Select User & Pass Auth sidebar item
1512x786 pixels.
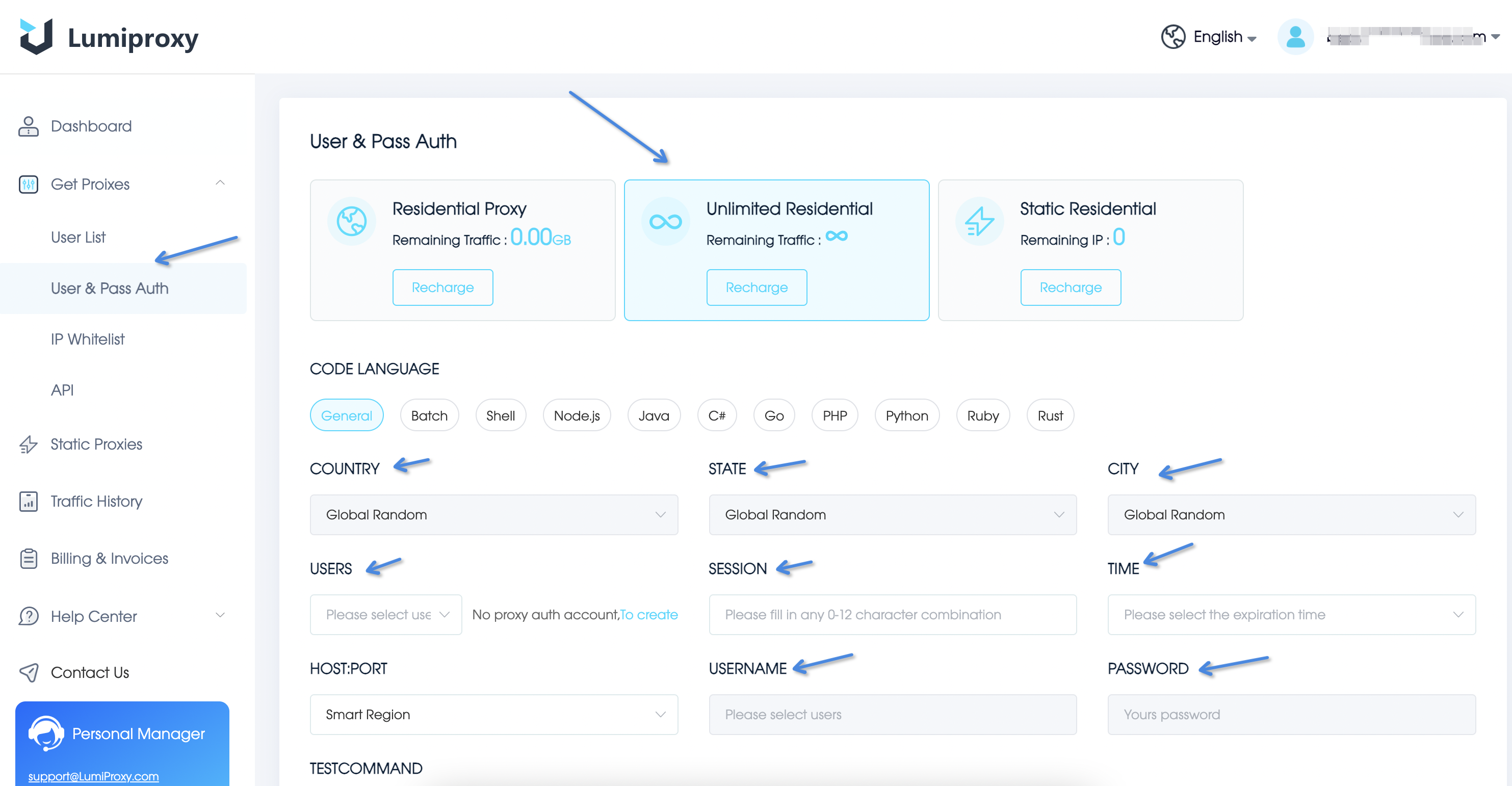[123, 288]
